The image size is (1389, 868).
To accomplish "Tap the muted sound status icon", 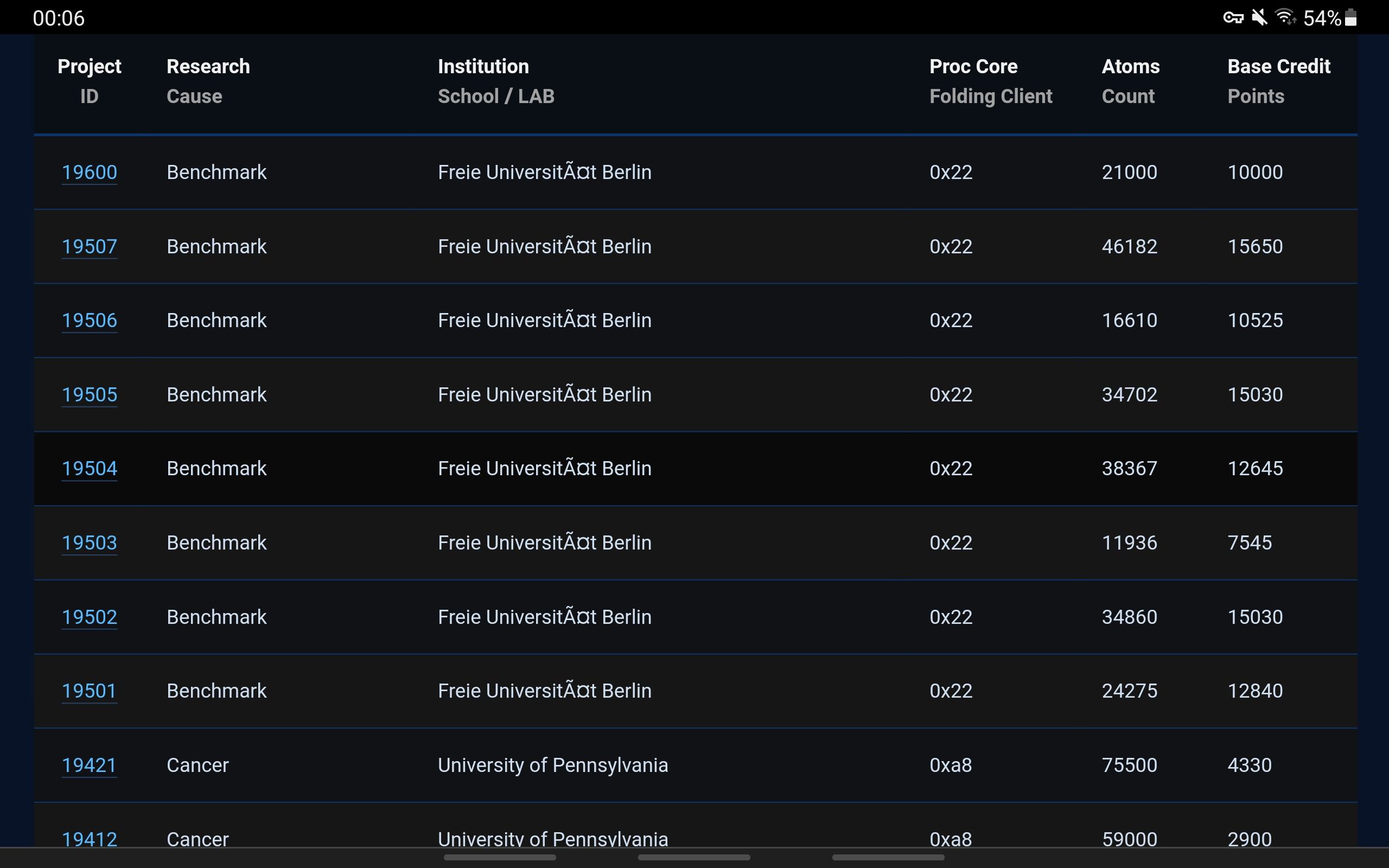I will point(1259,18).
